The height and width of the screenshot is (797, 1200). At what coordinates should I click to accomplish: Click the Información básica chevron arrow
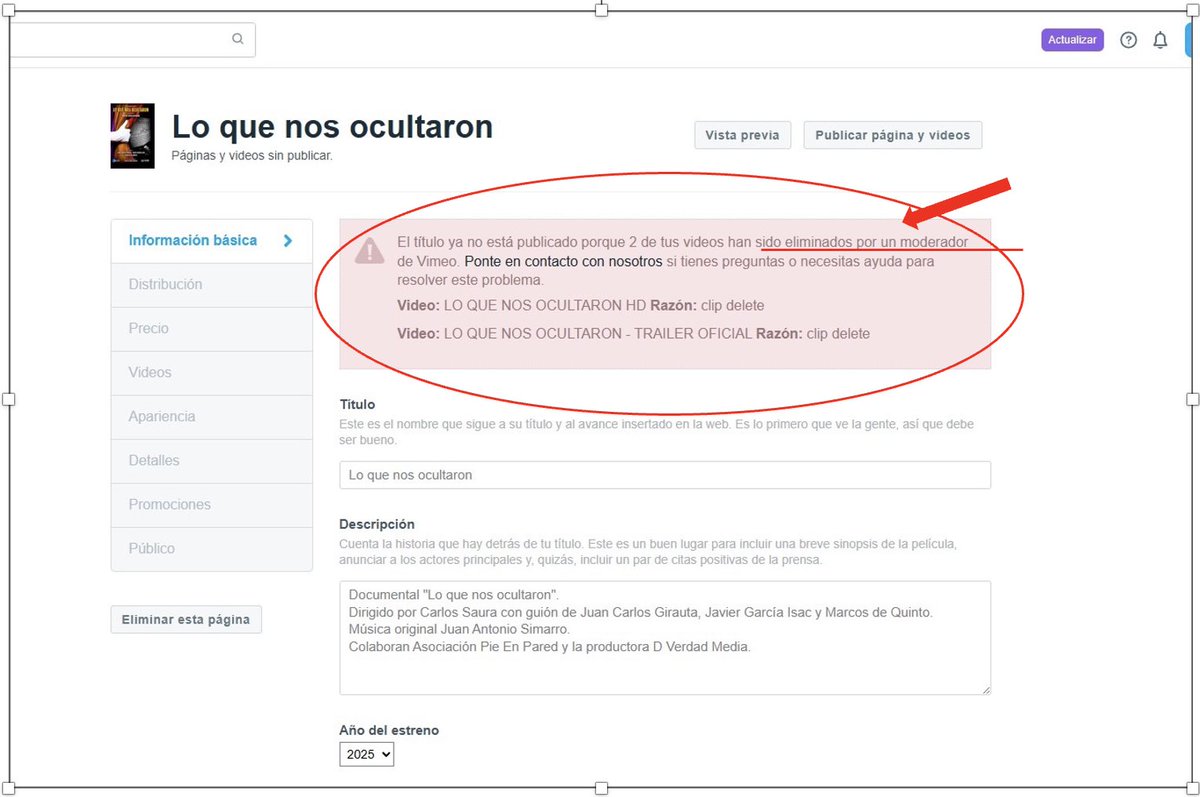[288, 241]
